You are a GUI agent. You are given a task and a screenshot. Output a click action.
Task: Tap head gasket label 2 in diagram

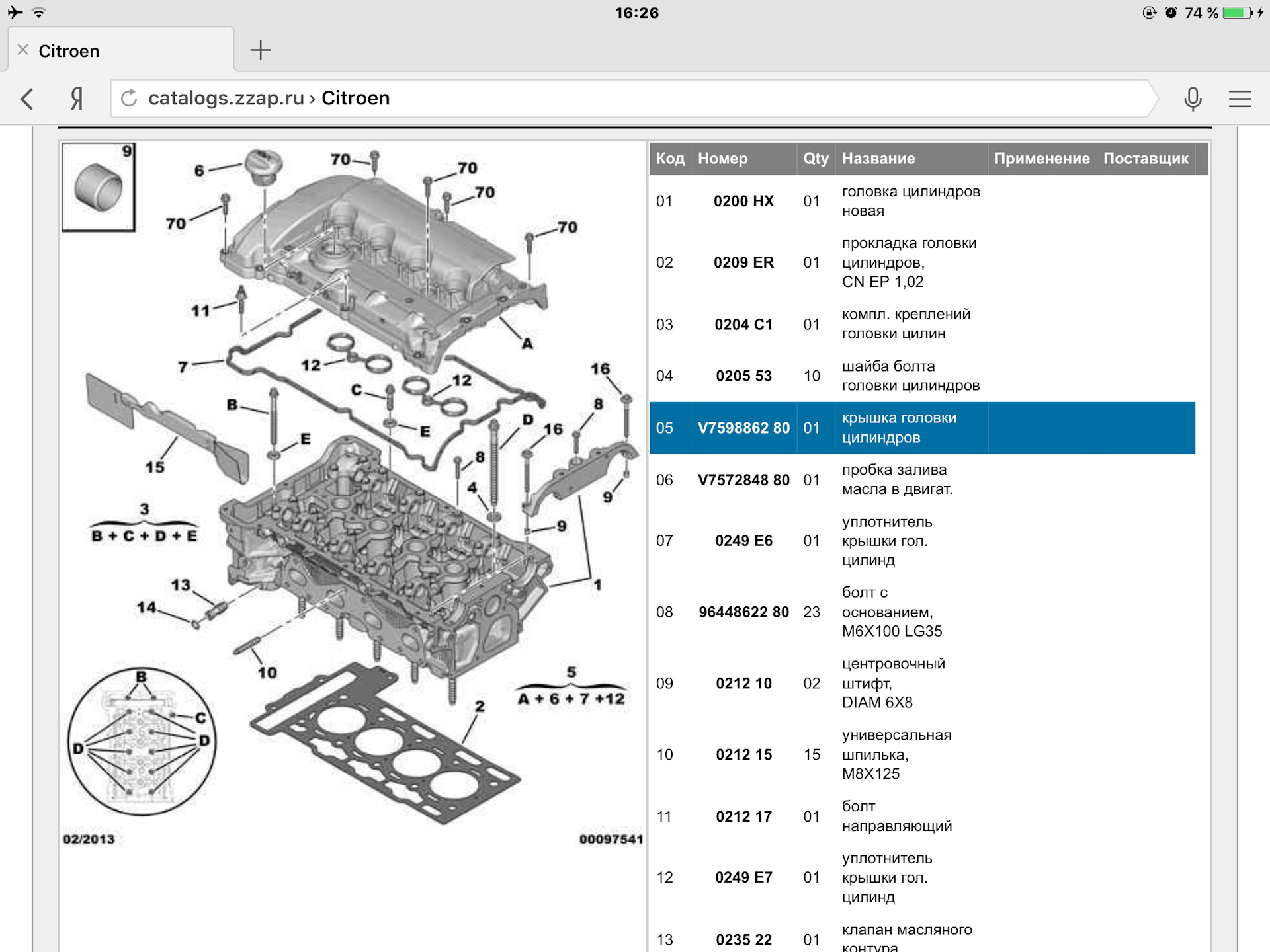480,707
